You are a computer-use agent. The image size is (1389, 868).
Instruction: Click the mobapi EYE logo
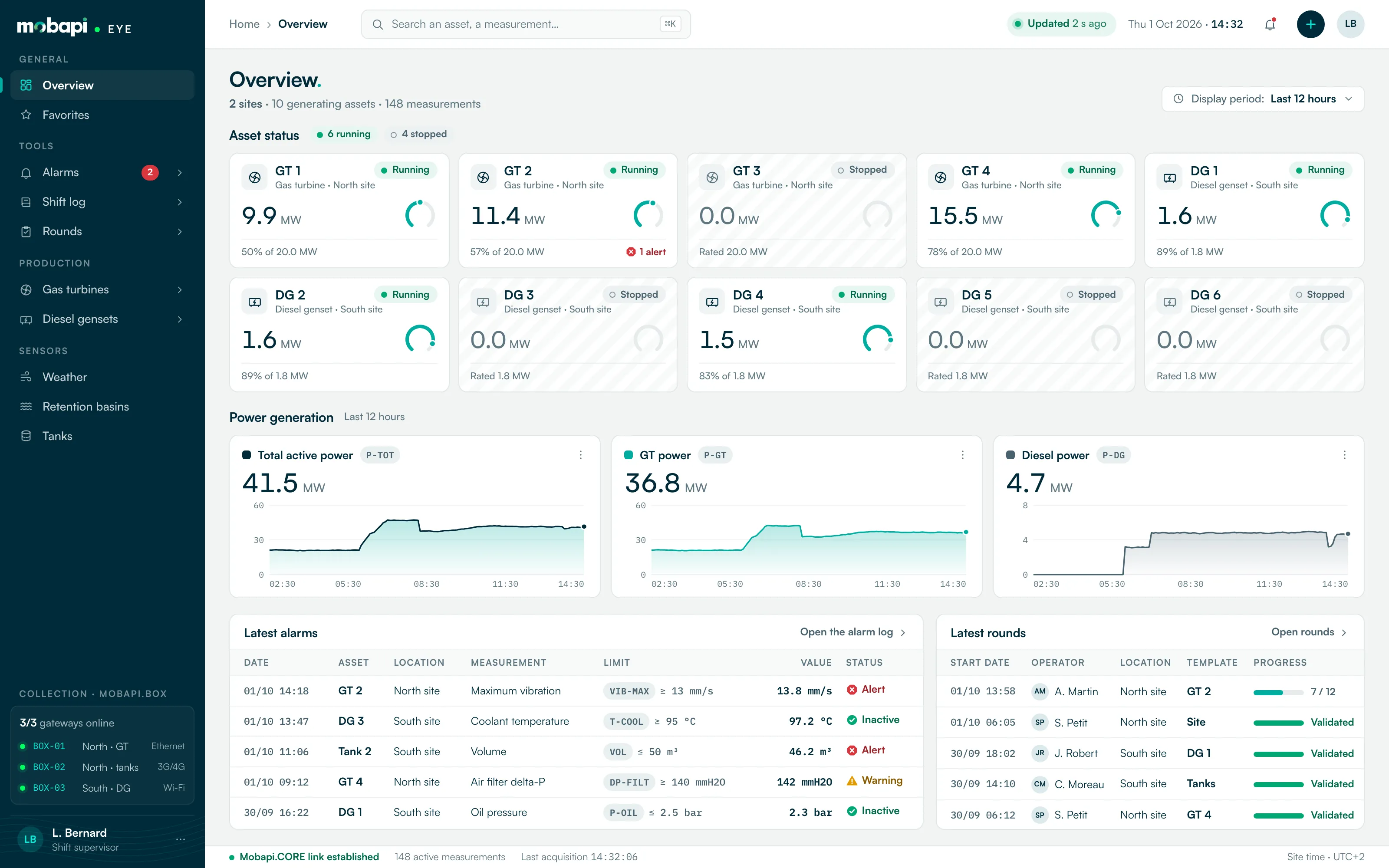coord(75,27)
